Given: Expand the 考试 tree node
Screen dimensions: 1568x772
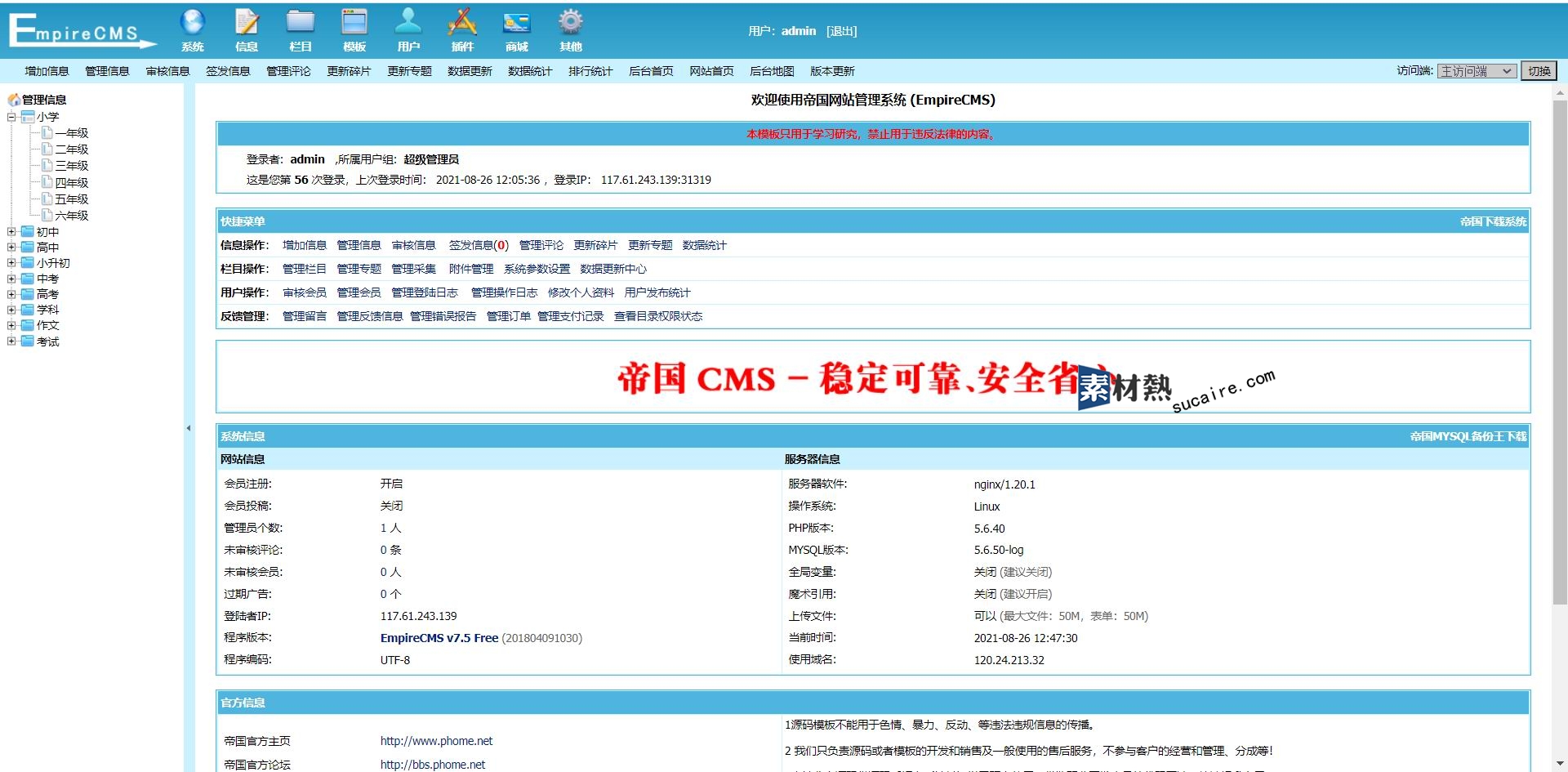Looking at the screenshot, I should point(11,341).
